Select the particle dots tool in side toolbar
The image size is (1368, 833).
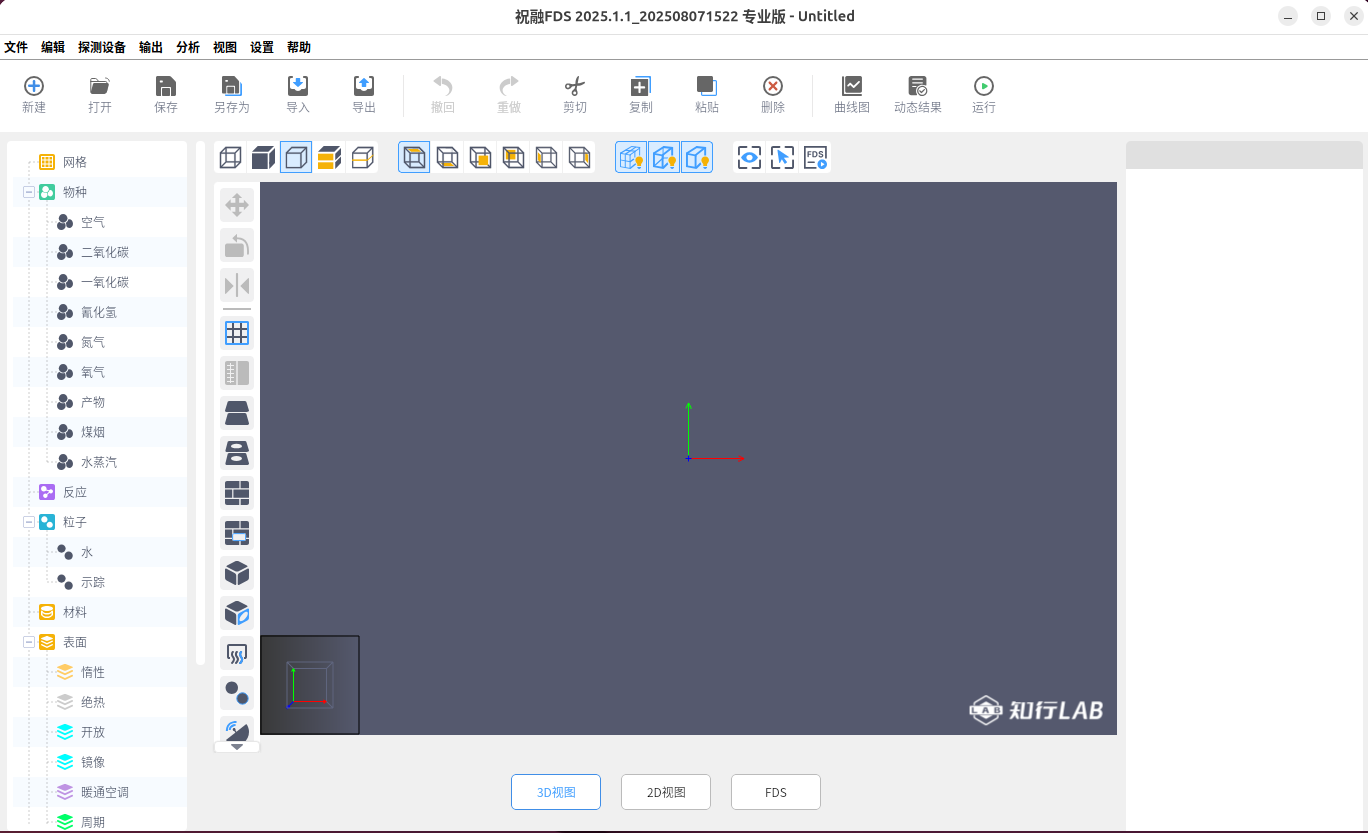point(237,693)
